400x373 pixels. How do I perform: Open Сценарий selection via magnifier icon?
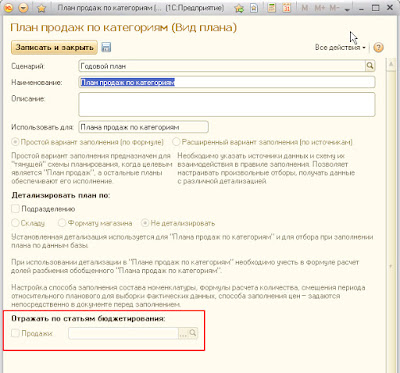coord(370,66)
